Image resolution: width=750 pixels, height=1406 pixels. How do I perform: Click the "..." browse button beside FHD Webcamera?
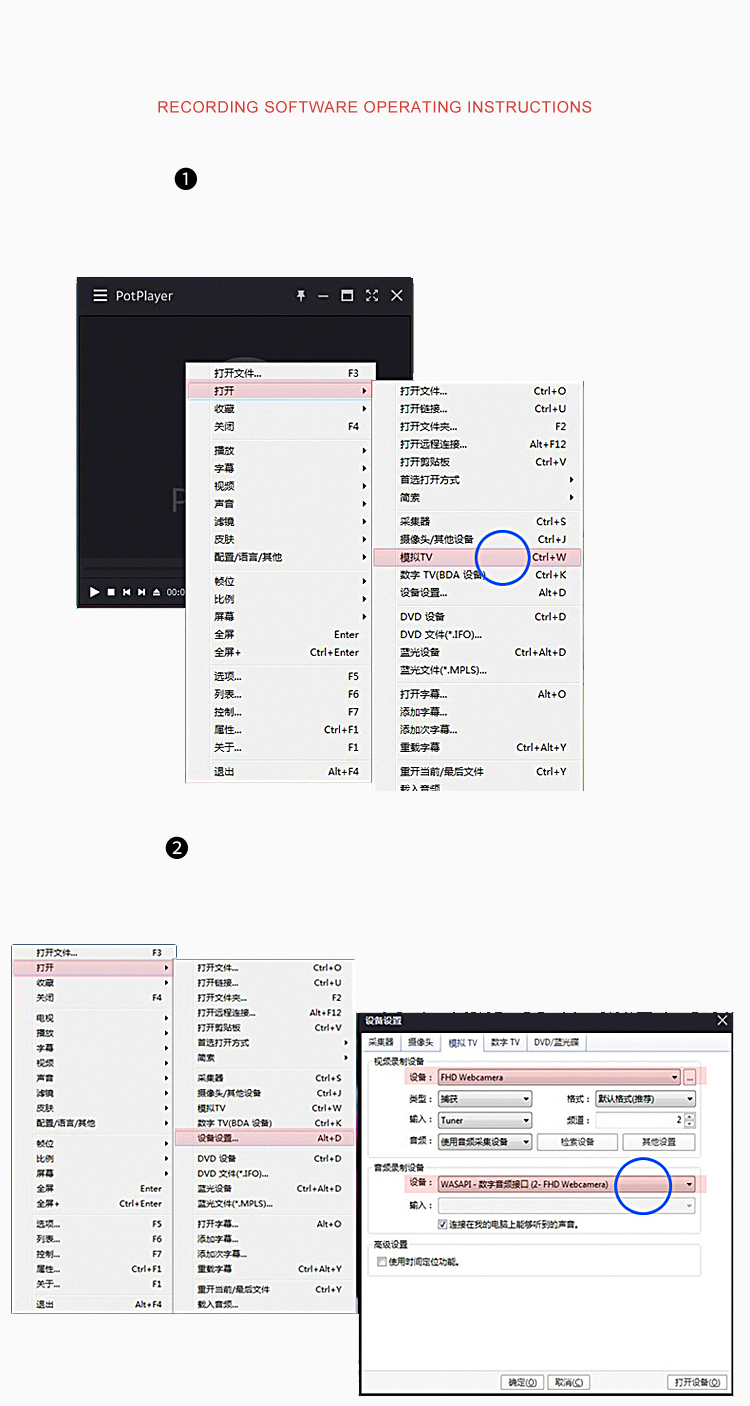(x=689, y=1077)
